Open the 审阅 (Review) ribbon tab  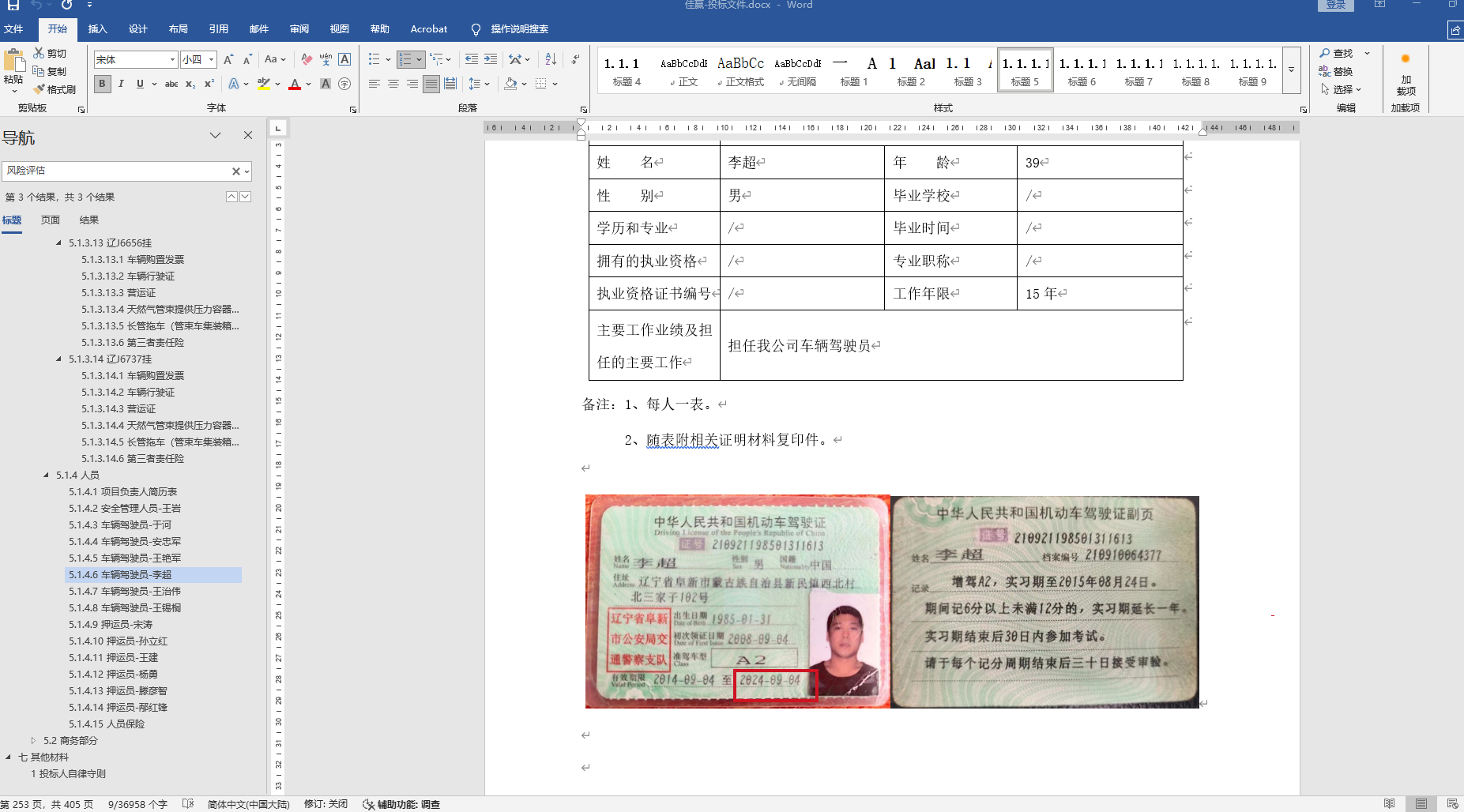[299, 29]
